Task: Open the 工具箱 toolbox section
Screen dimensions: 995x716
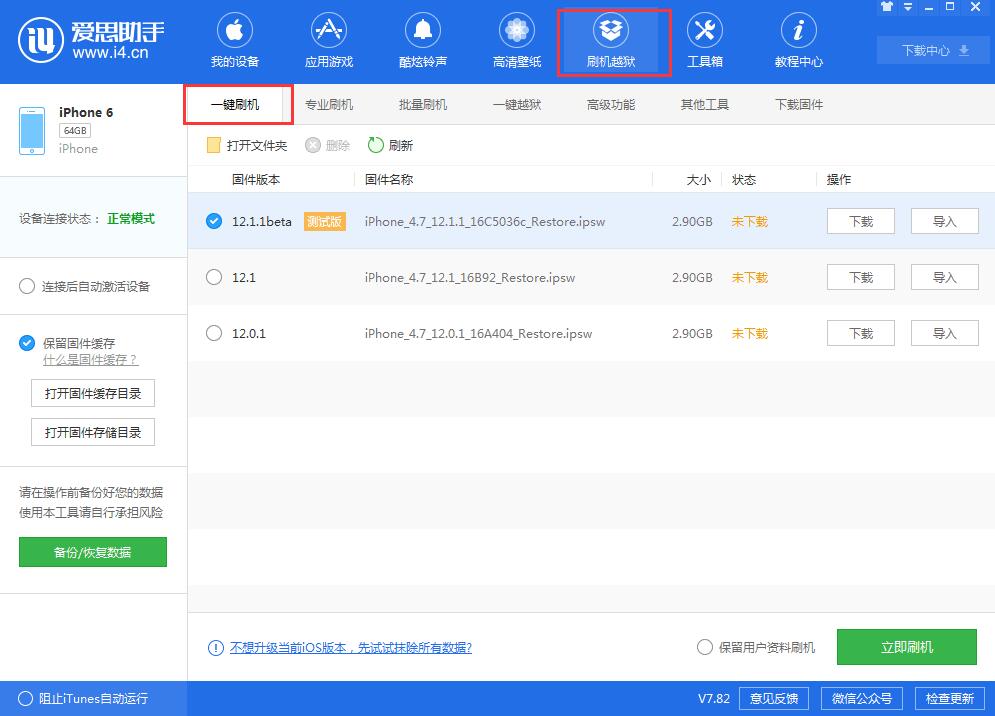Action: pyautogui.click(x=705, y=40)
